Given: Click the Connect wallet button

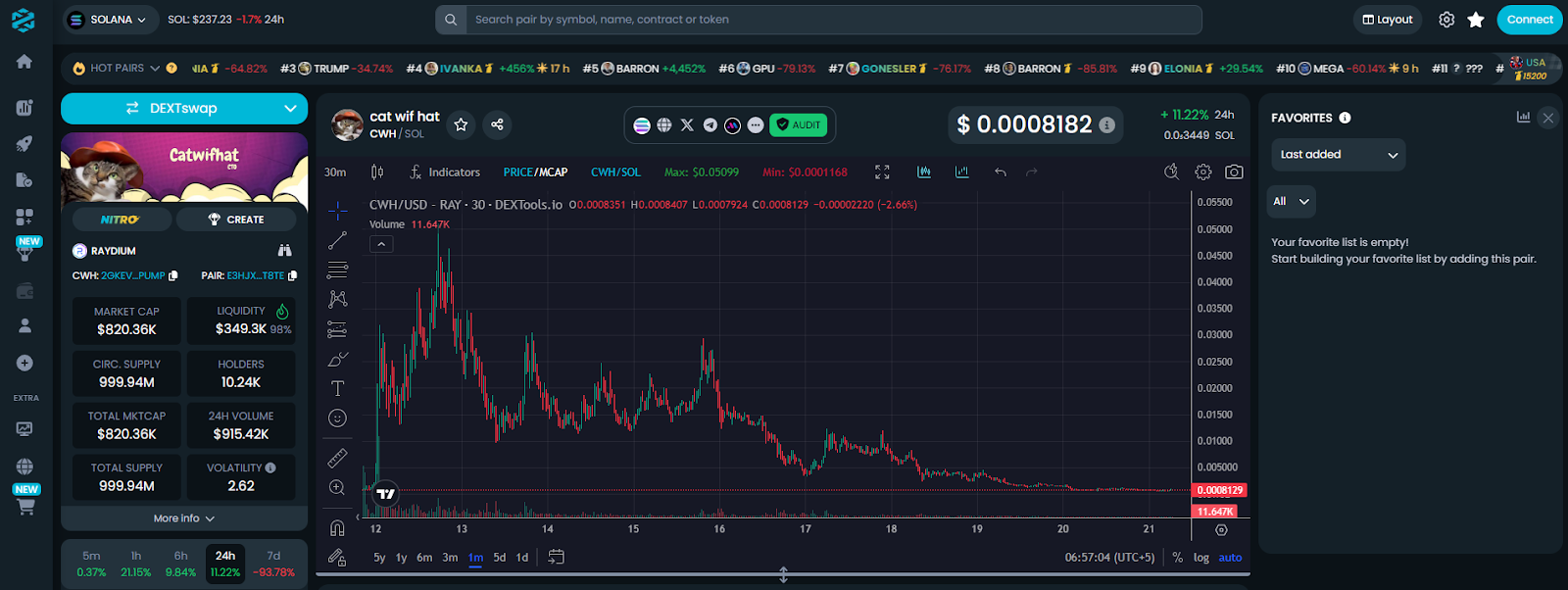Looking at the screenshot, I should [x=1530, y=20].
